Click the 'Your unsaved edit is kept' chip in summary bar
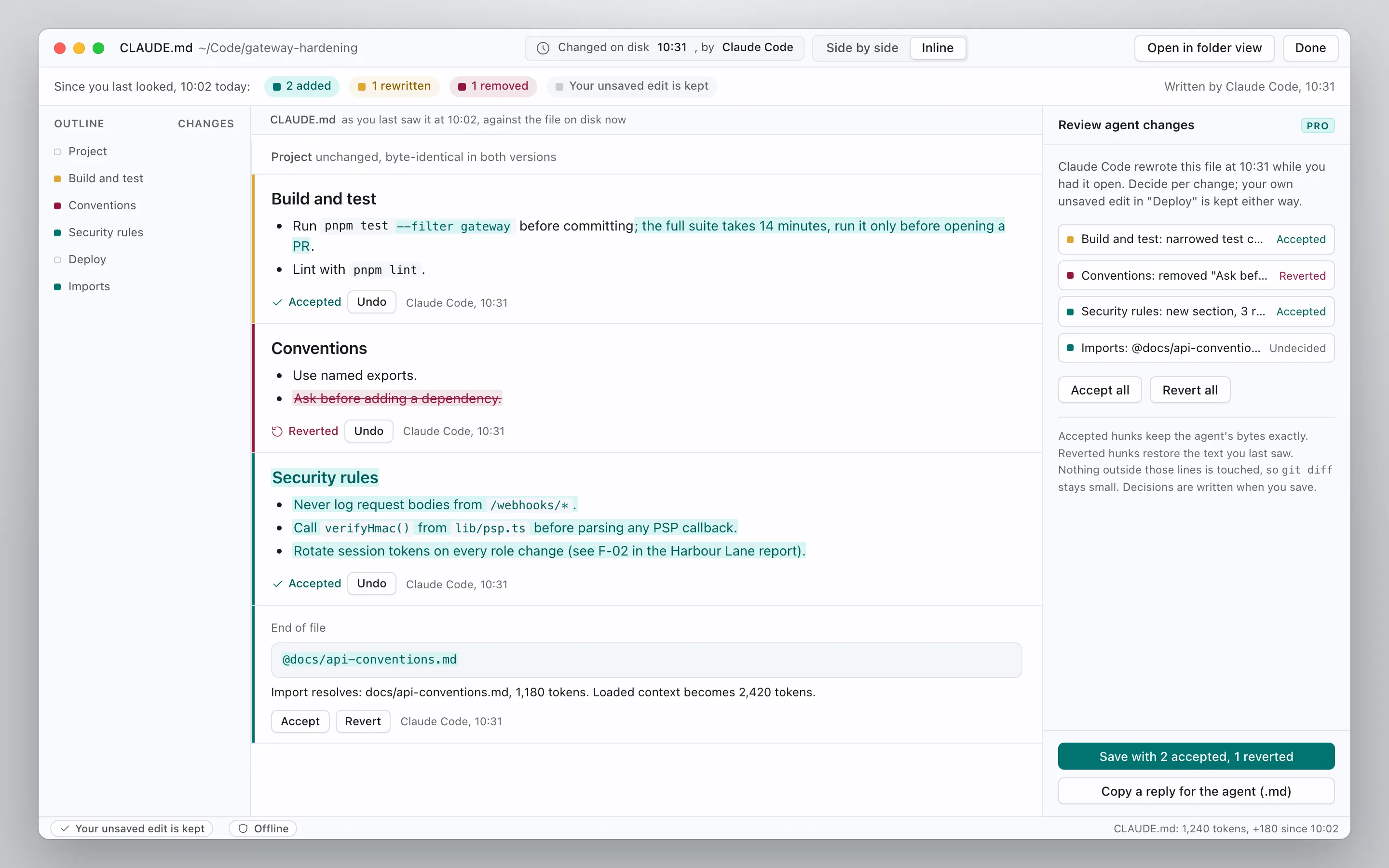Screen dimensions: 1389x868 pos(632,86)
